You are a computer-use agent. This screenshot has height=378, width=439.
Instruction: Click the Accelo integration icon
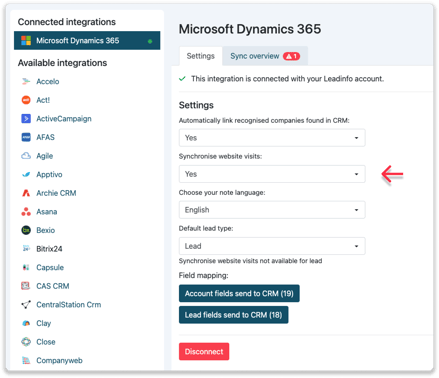click(26, 81)
